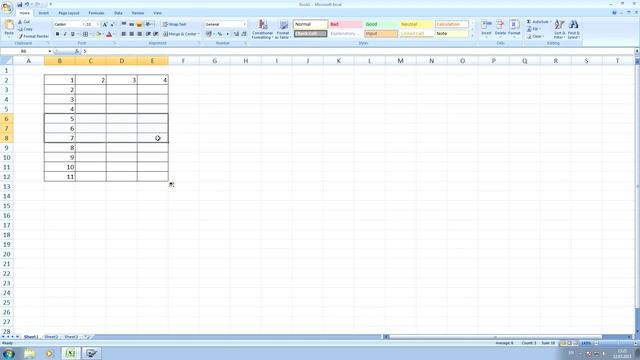Decrease cell indent
The height and width of the screenshot is (360, 640).
(148, 34)
